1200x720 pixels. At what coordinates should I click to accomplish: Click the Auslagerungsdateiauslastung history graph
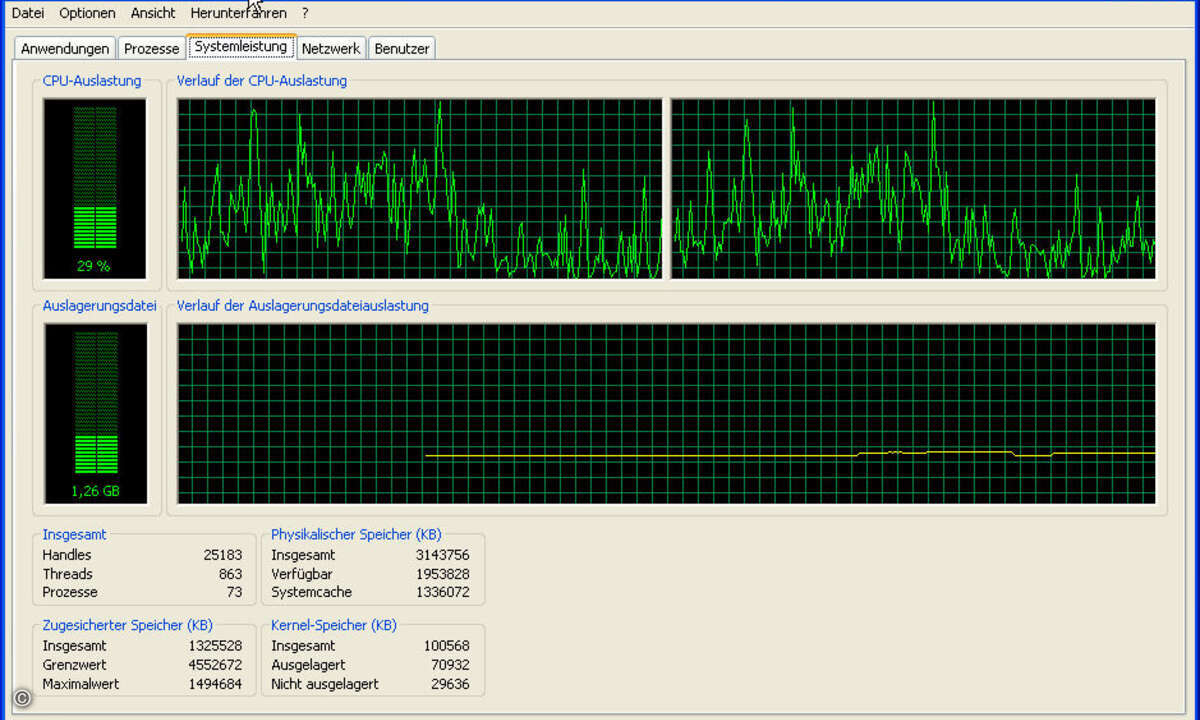667,413
